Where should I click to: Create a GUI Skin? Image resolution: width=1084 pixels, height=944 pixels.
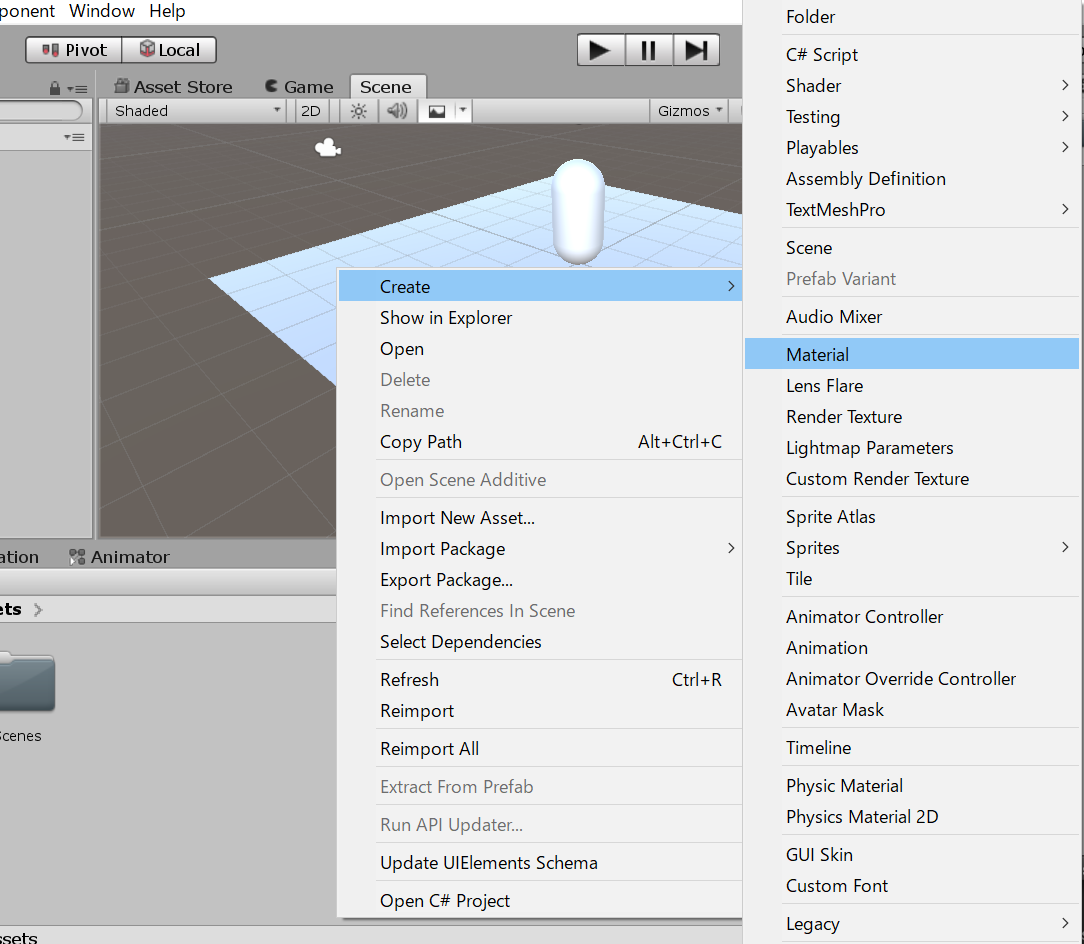point(912,854)
